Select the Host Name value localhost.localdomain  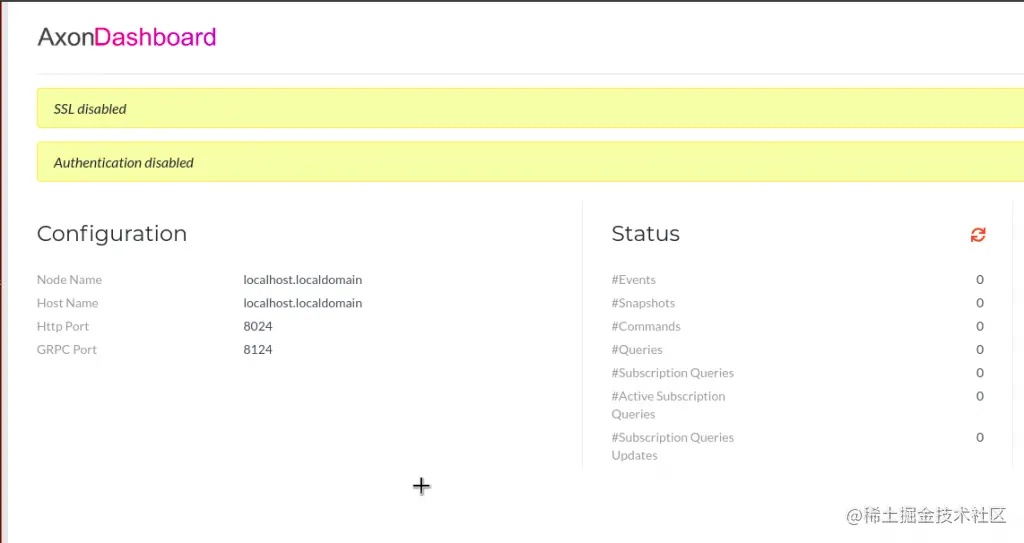pos(302,303)
